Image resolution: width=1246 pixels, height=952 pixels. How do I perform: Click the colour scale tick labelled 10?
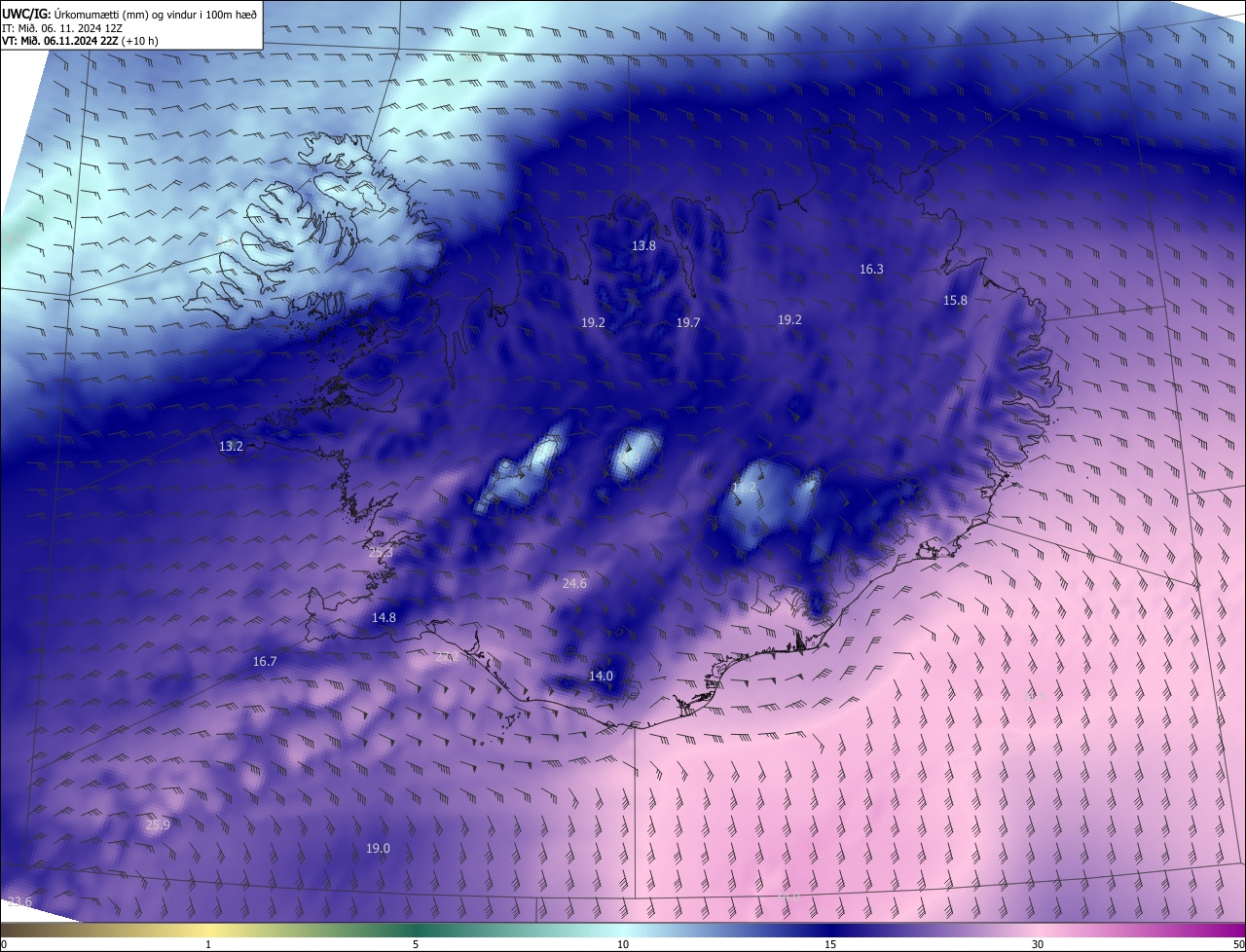pyautogui.click(x=623, y=944)
